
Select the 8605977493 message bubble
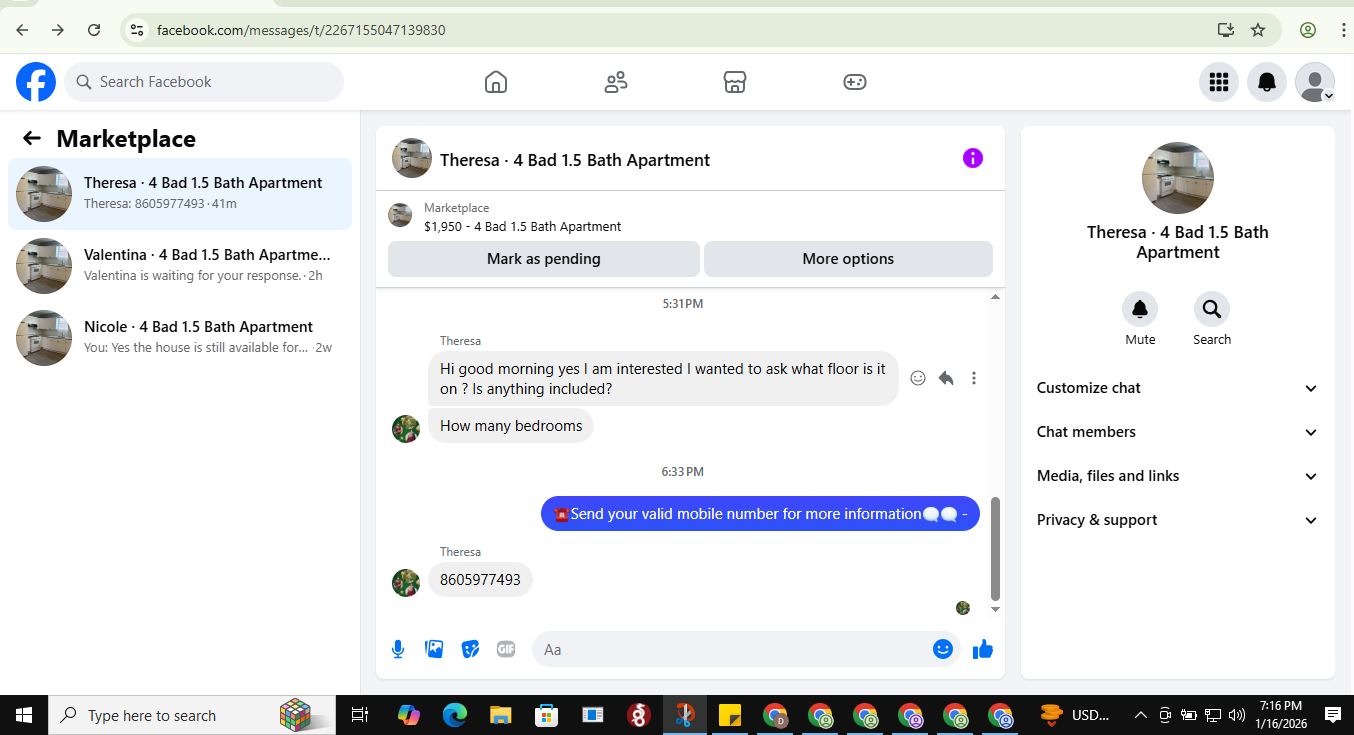pyautogui.click(x=480, y=579)
